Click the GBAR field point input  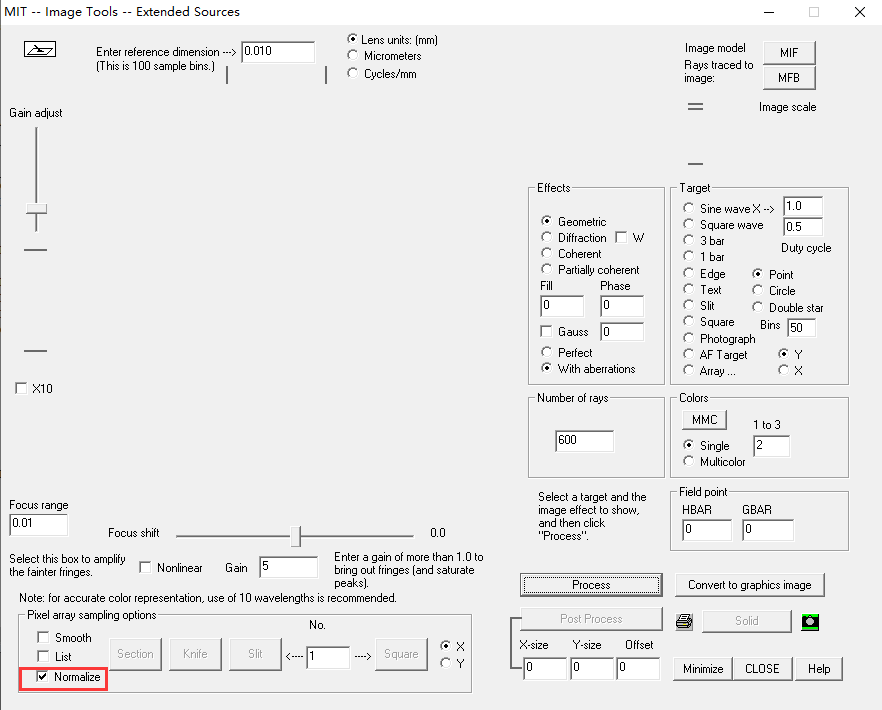[x=768, y=530]
